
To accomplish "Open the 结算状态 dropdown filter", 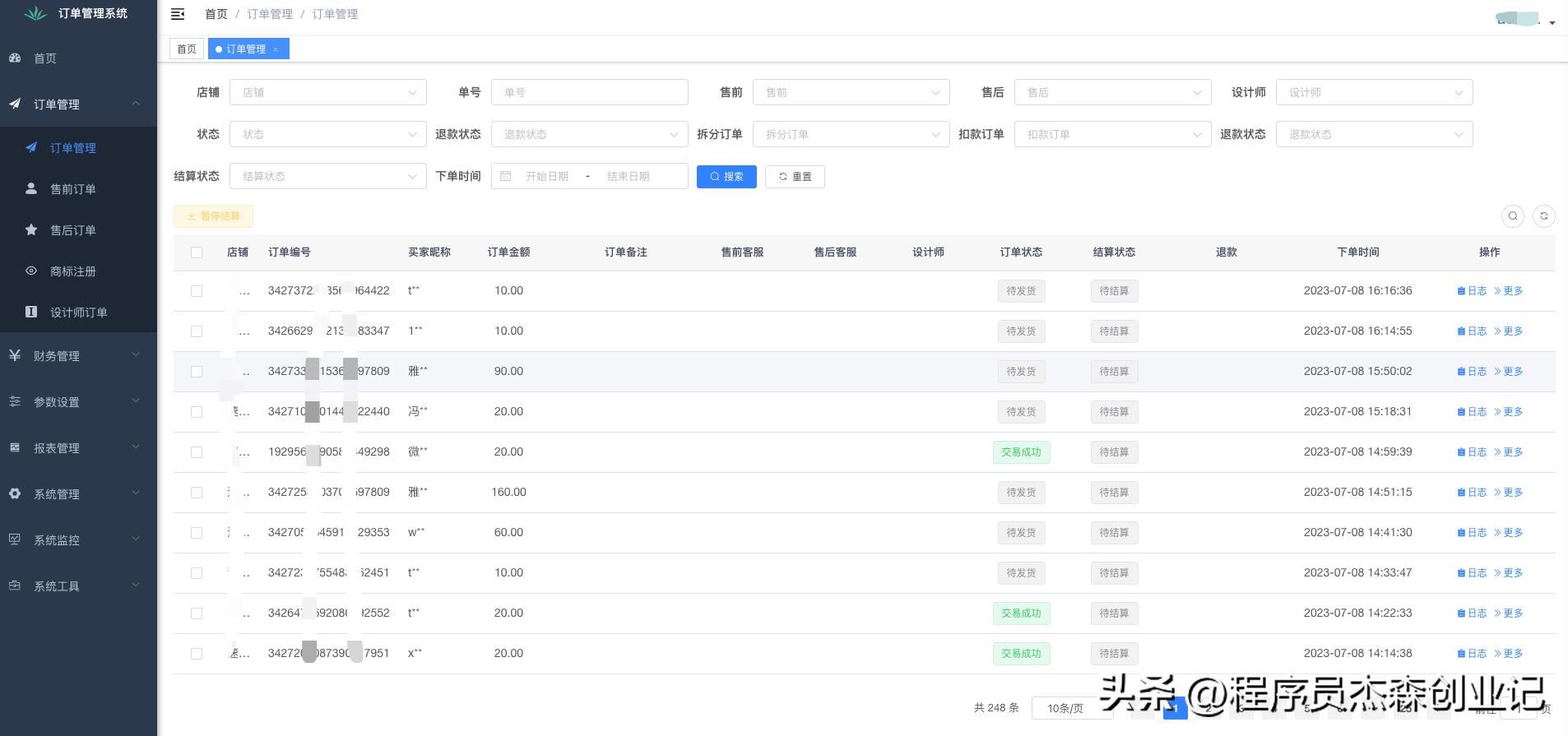I will pyautogui.click(x=328, y=176).
